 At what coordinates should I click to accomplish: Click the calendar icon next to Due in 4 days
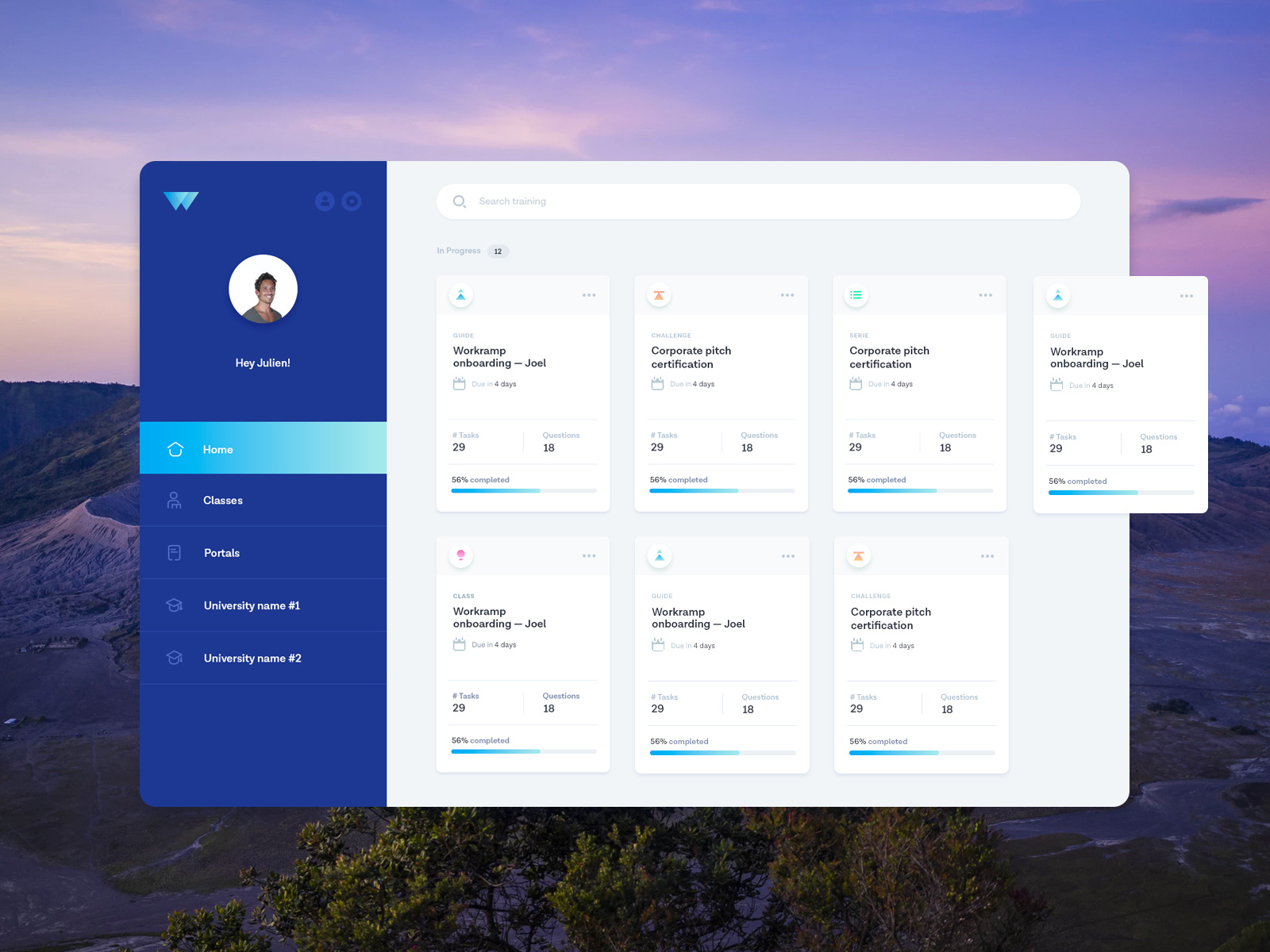click(x=459, y=383)
